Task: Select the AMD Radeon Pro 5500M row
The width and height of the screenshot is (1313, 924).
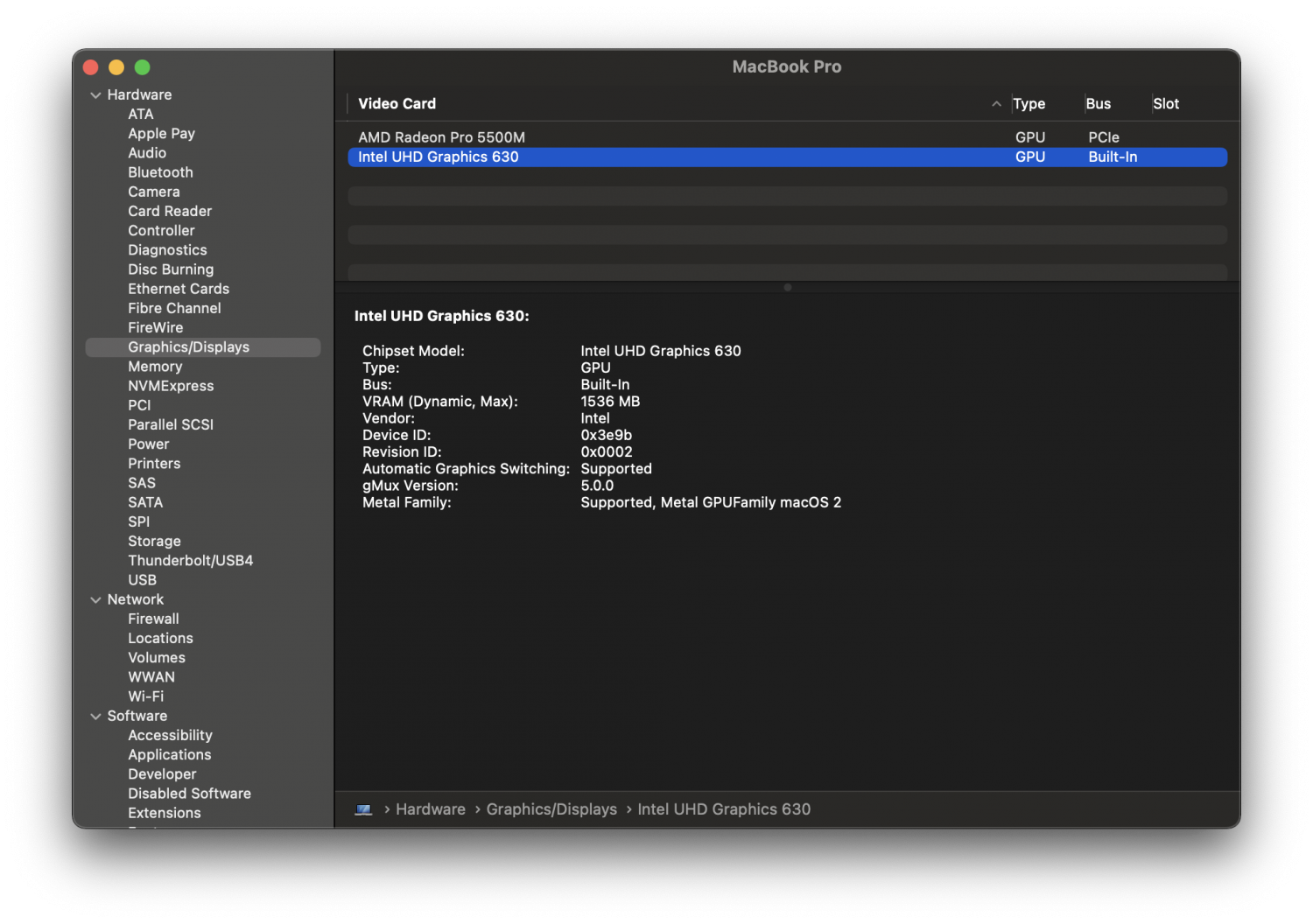Action: click(613, 136)
